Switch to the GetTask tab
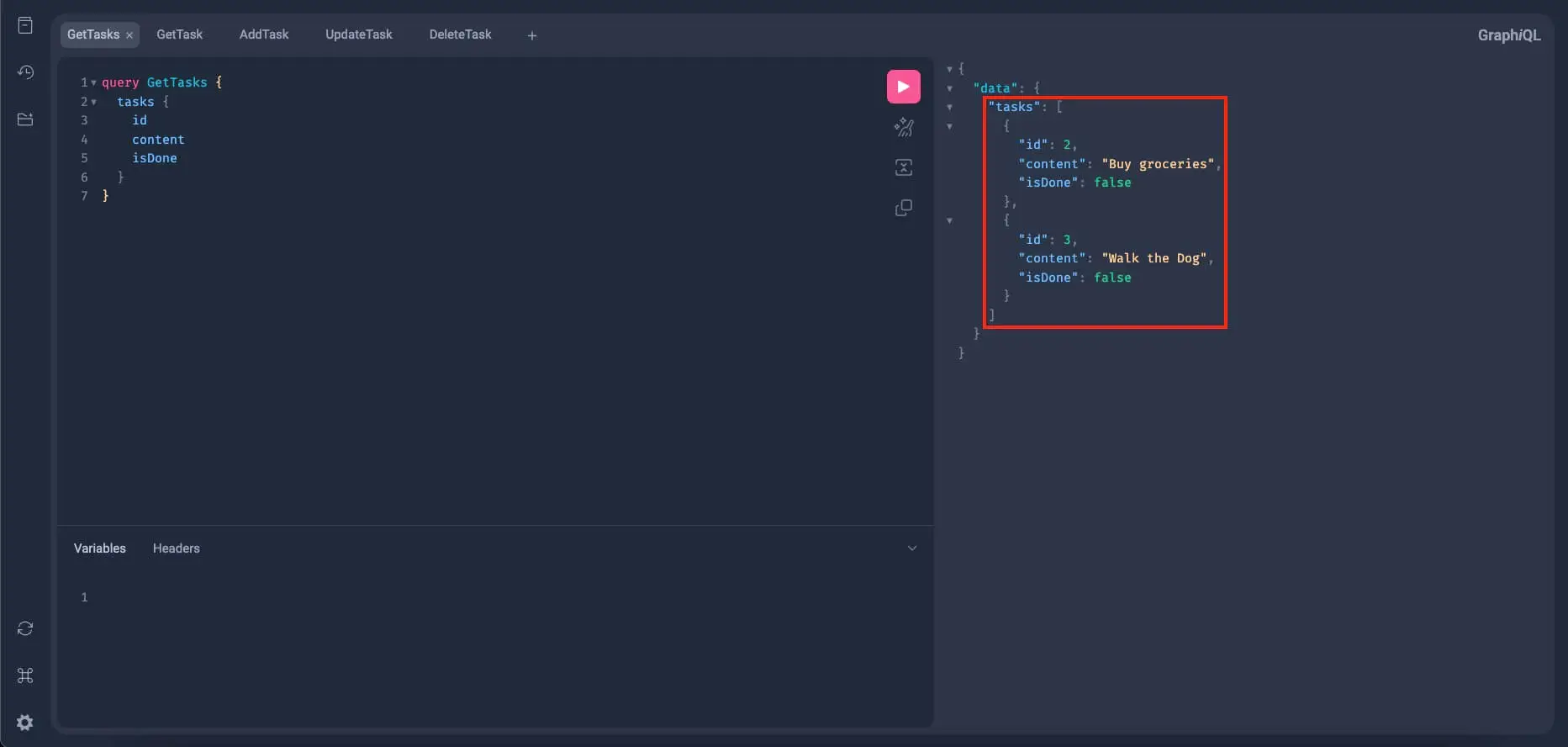This screenshot has height=747, width=1568. click(x=179, y=34)
